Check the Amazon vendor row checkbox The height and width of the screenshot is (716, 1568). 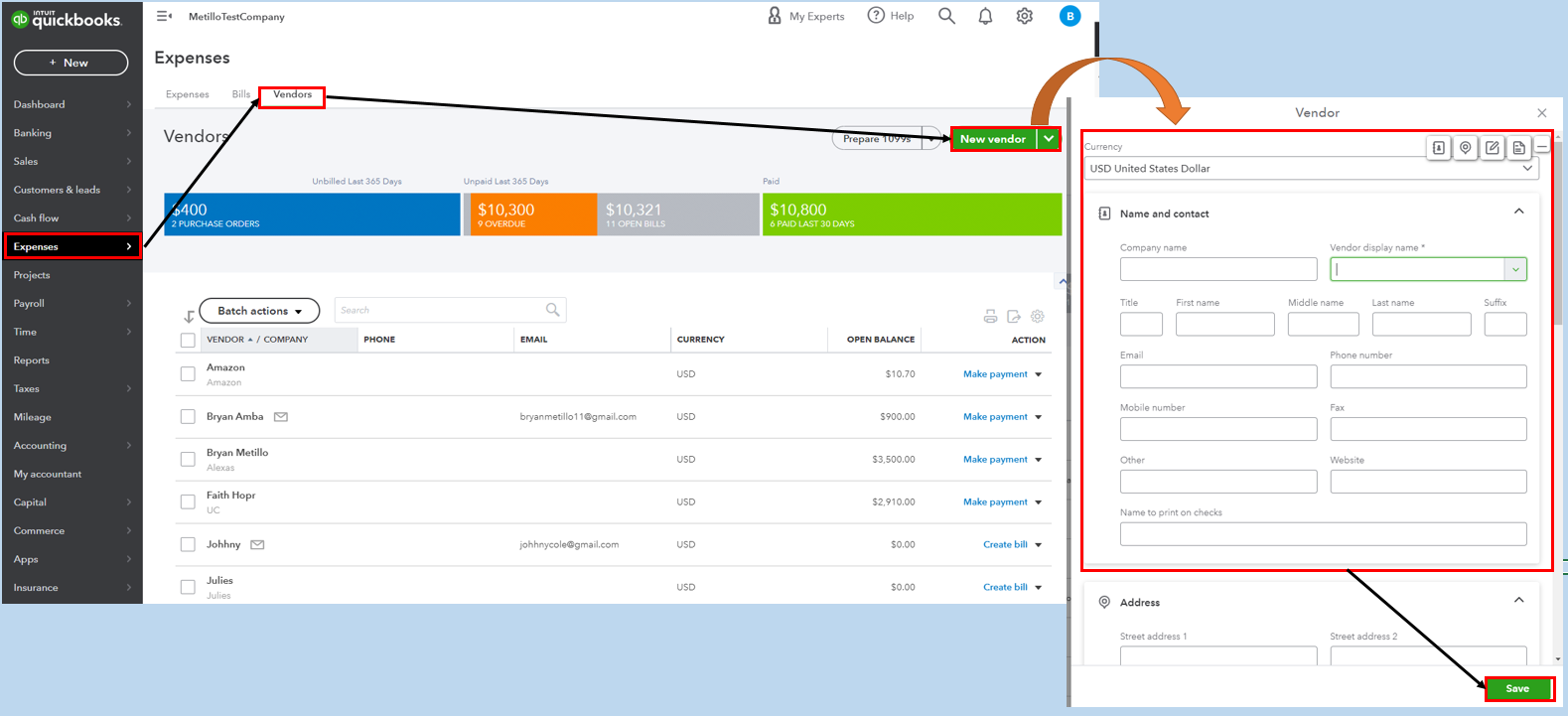188,374
